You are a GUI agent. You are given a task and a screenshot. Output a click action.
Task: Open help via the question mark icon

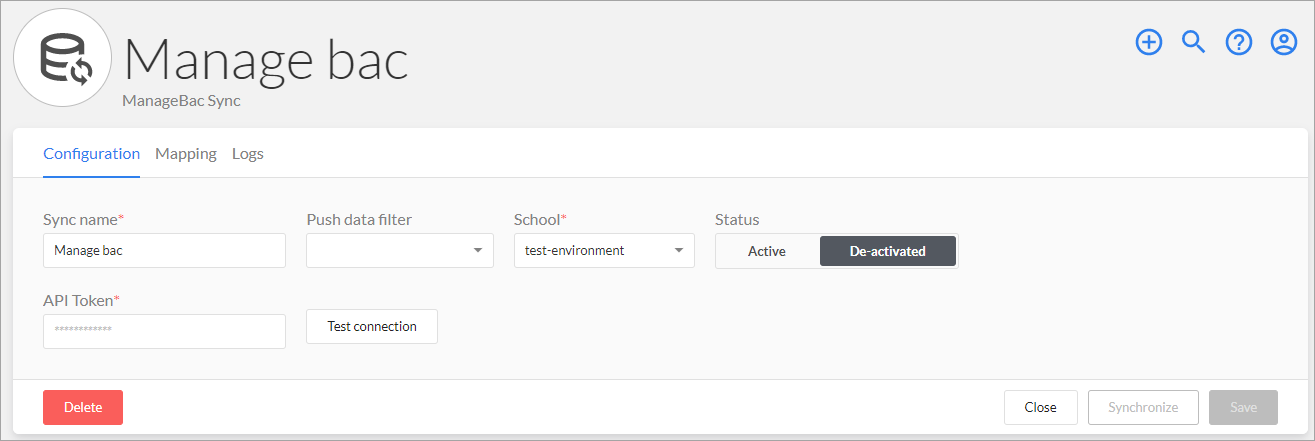click(1239, 42)
